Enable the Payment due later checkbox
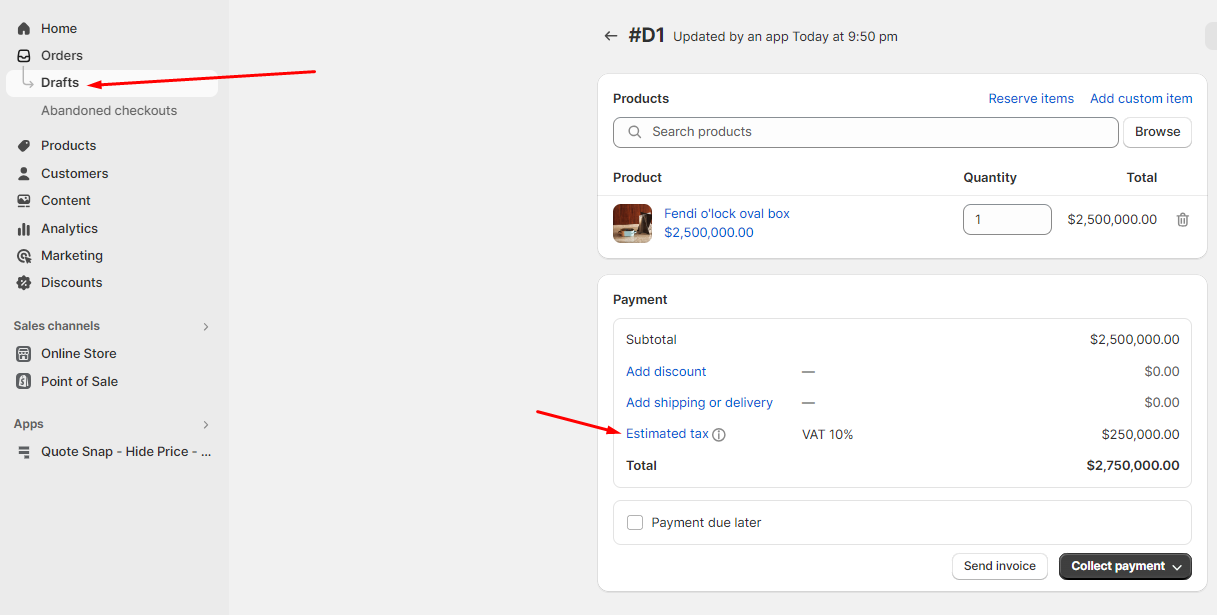The image size is (1217, 615). 635,523
